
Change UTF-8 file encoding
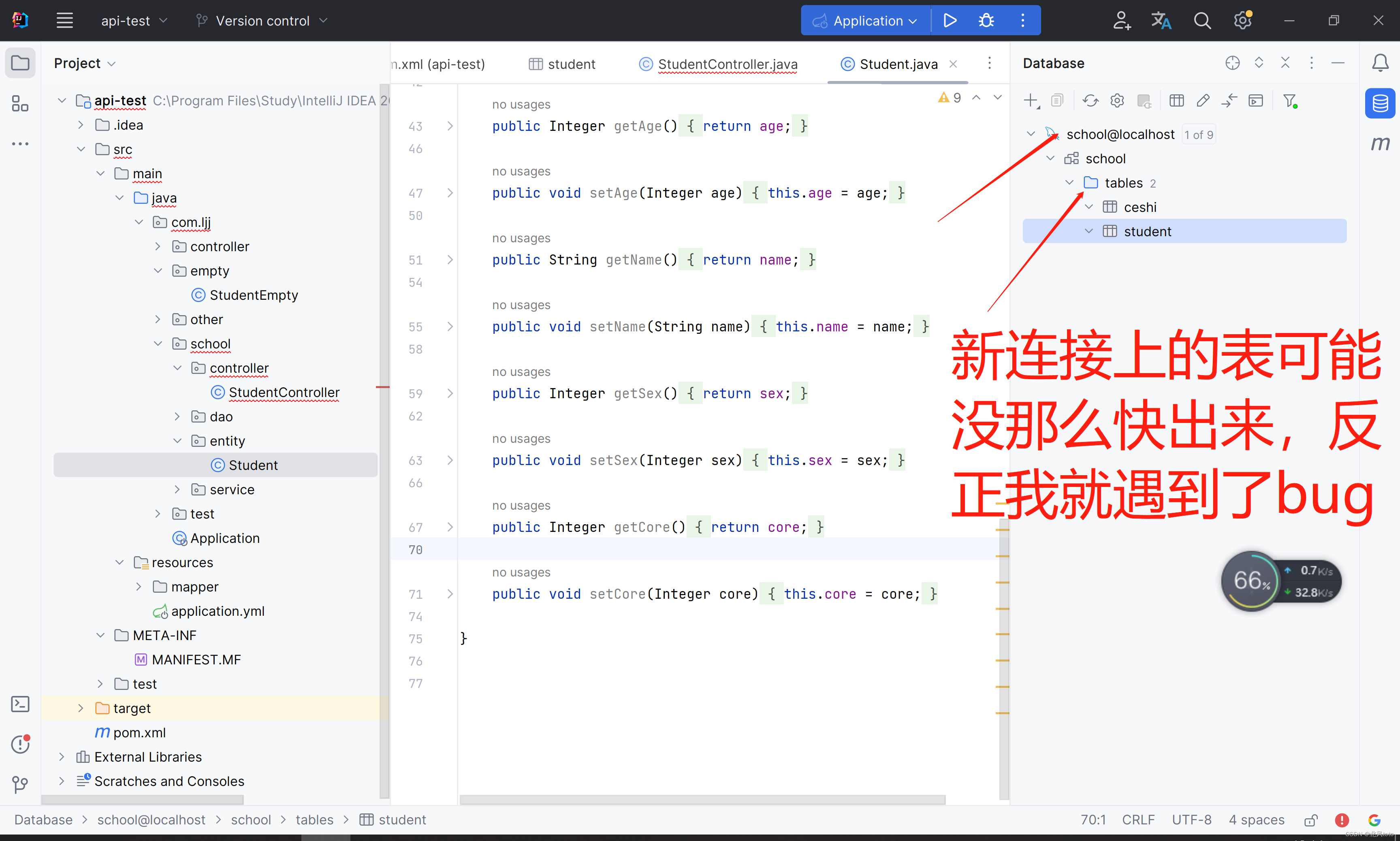pos(1191,820)
